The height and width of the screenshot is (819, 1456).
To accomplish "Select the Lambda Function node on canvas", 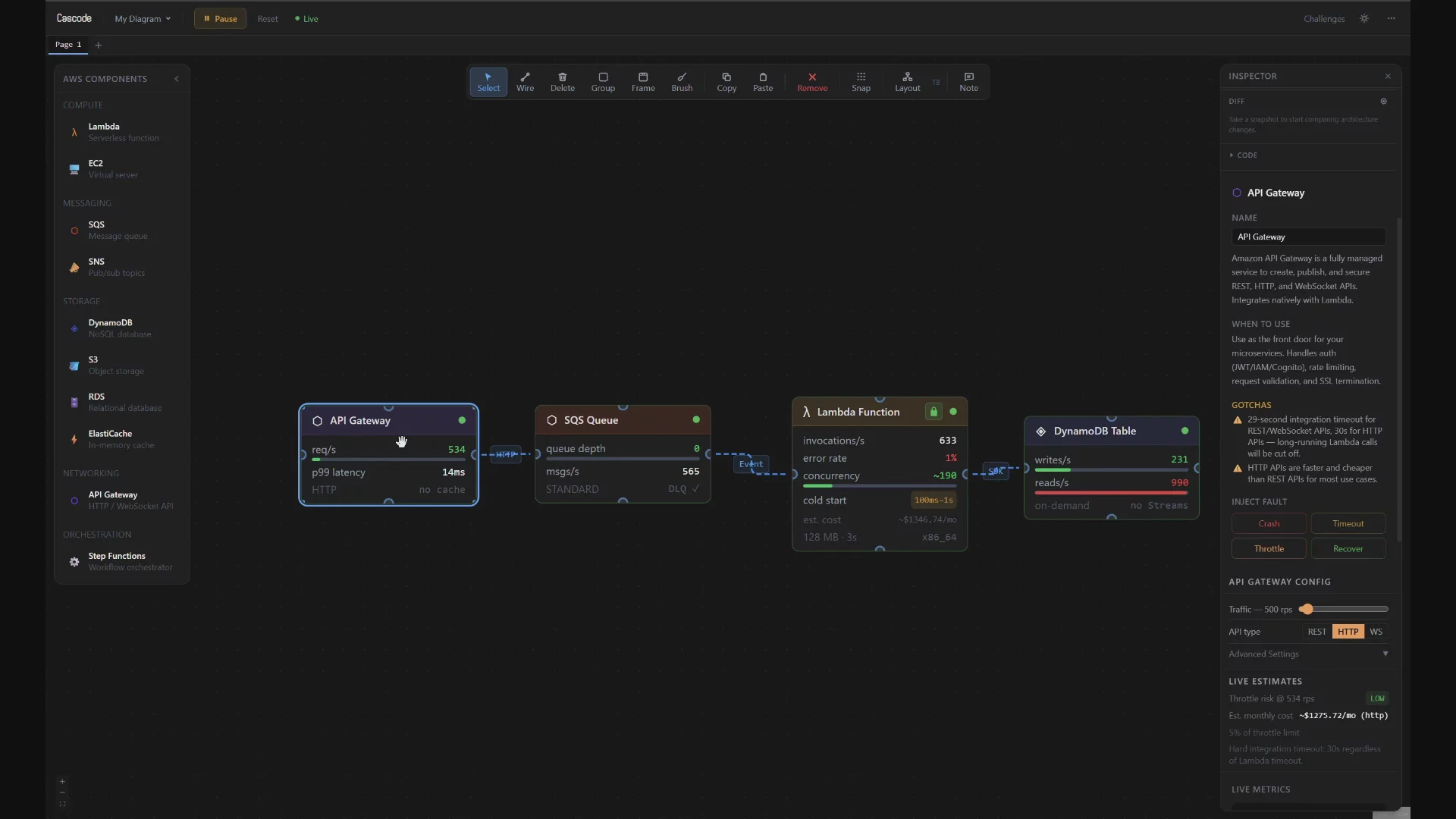I will click(x=880, y=474).
